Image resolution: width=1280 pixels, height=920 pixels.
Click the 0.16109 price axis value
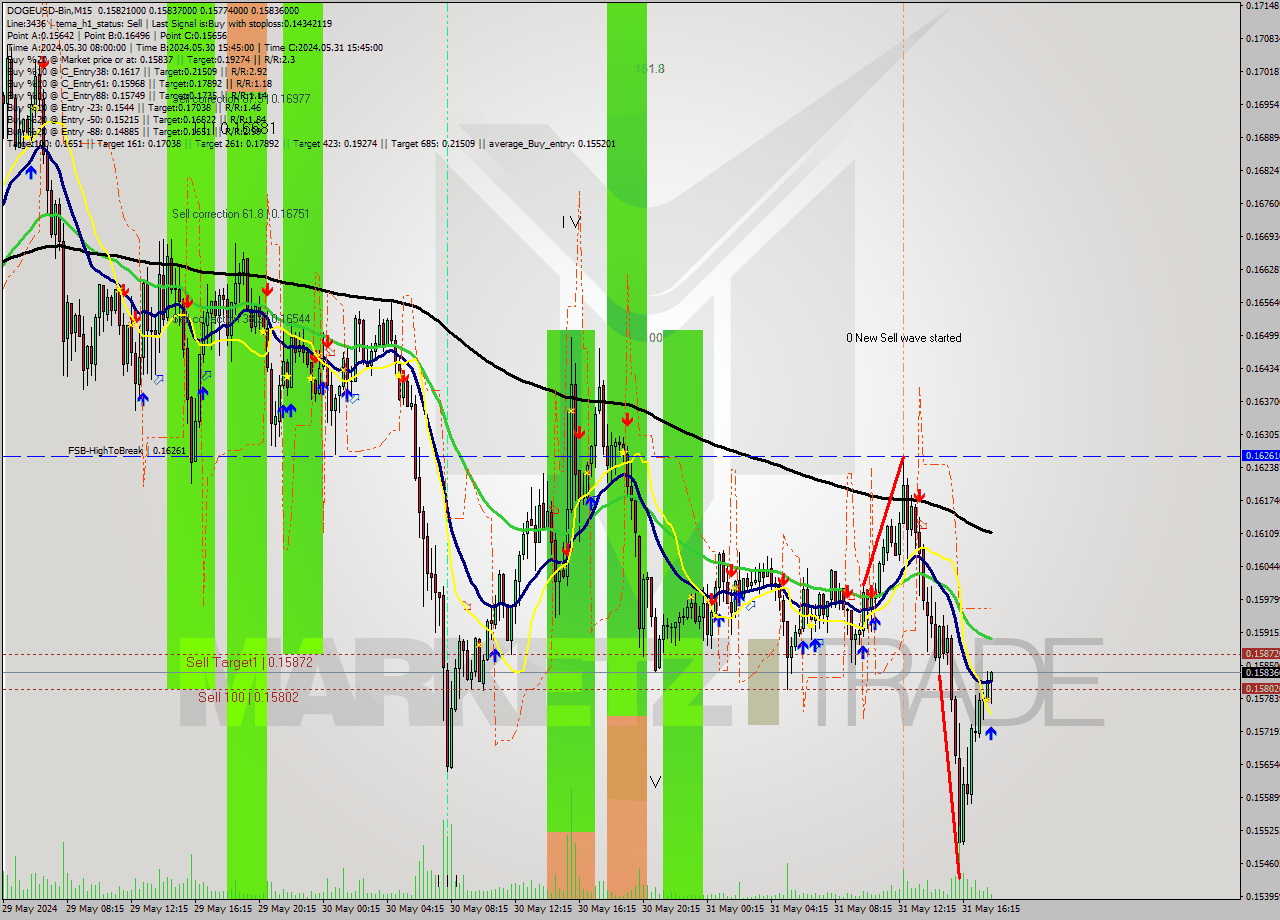pyautogui.click(x=1262, y=533)
